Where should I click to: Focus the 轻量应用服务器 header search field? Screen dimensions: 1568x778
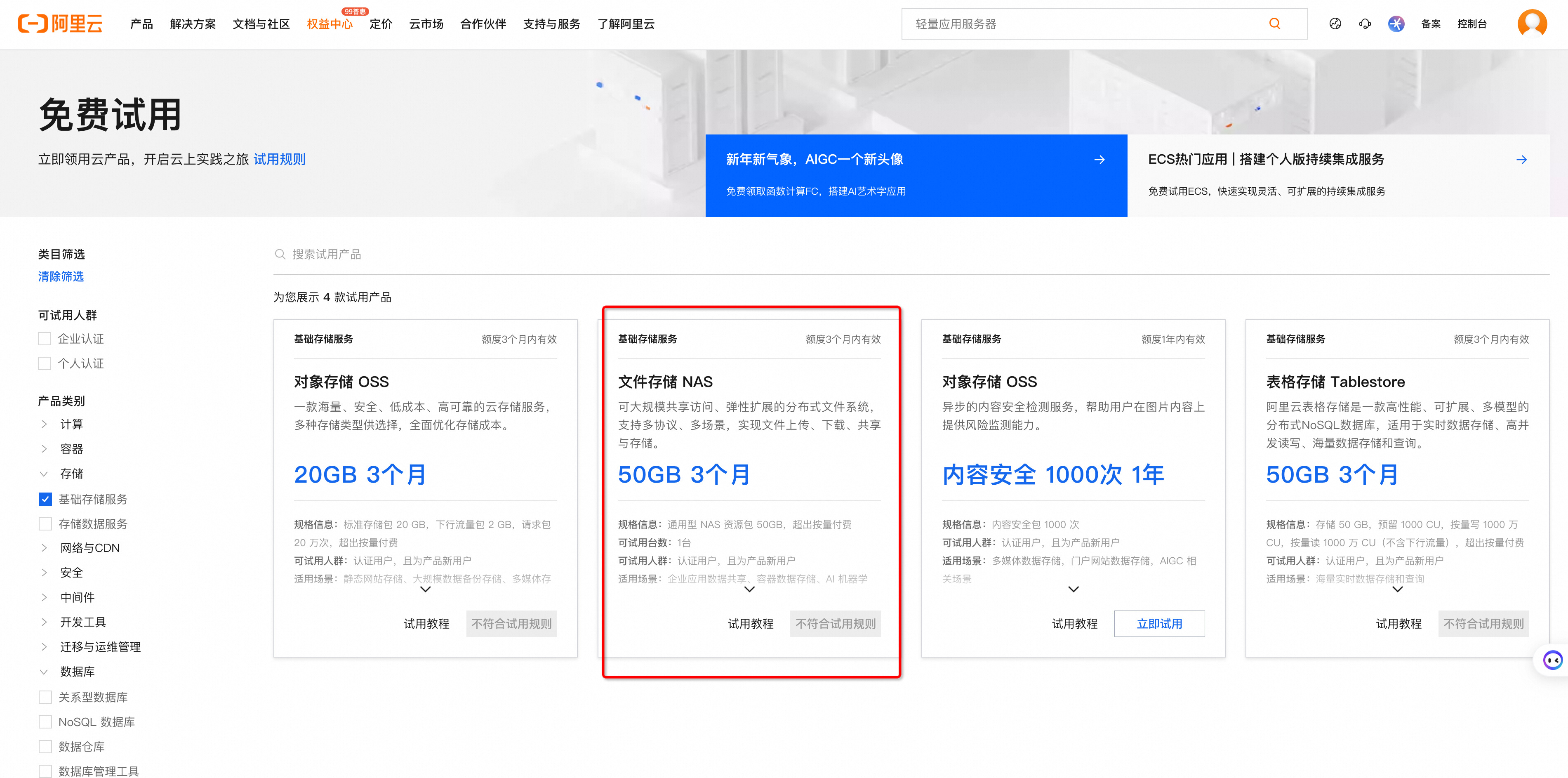(x=1104, y=24)
